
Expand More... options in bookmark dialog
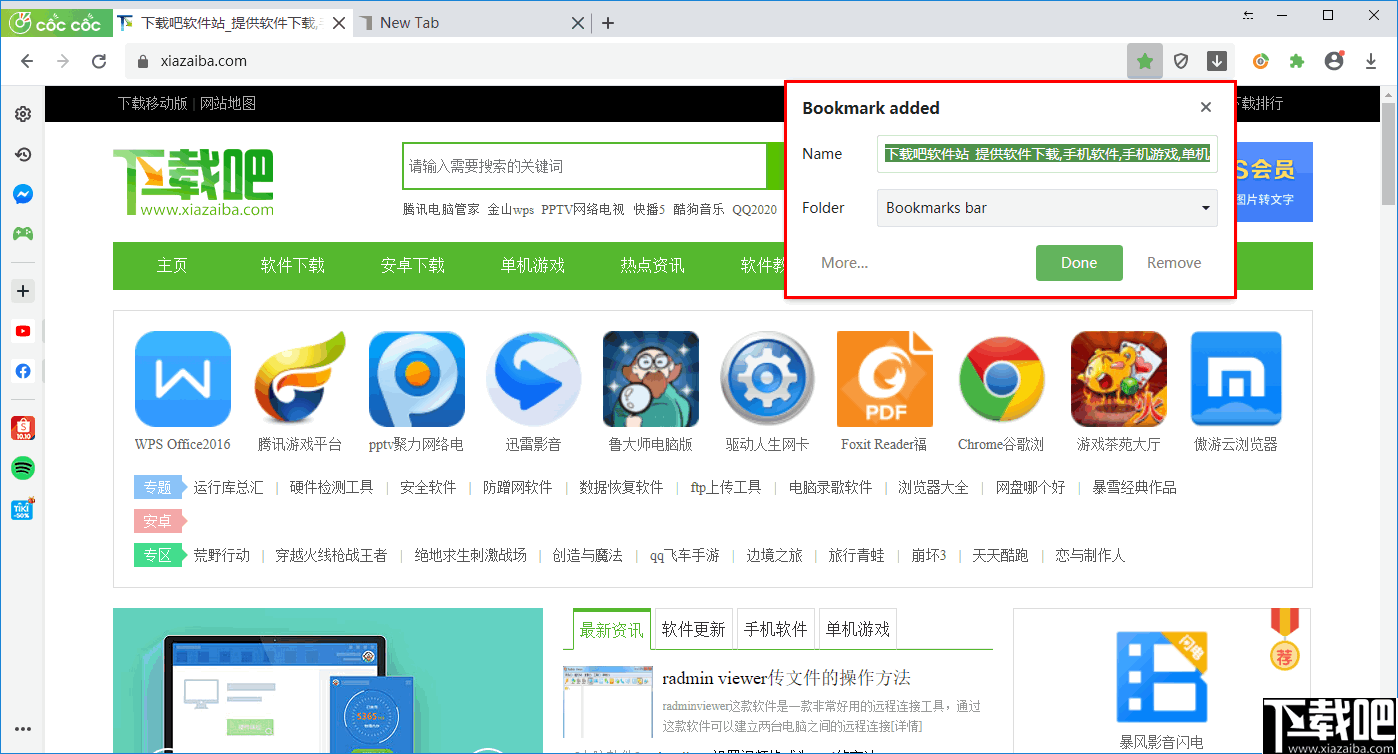[843, 262]
